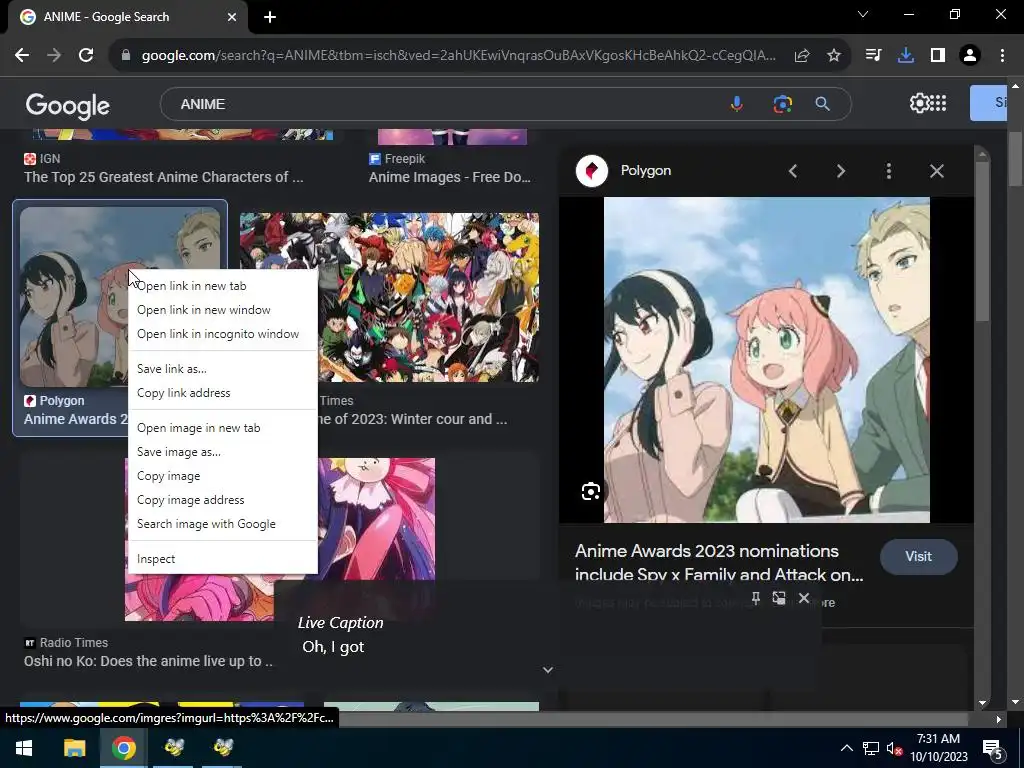Screen dimensions: 1024x768
Task: Click the share page icon in address bar
Action: click(802, 56)
